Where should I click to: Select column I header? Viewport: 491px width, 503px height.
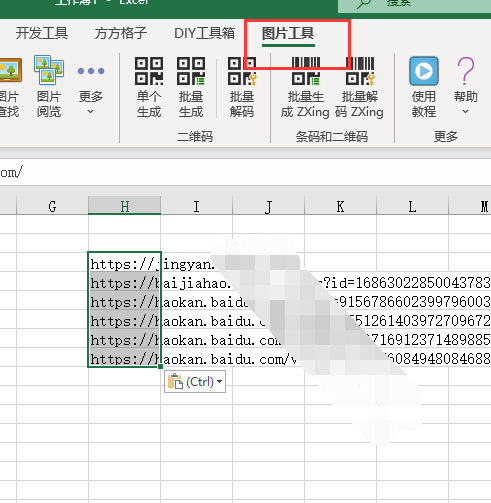coord(197,207)
